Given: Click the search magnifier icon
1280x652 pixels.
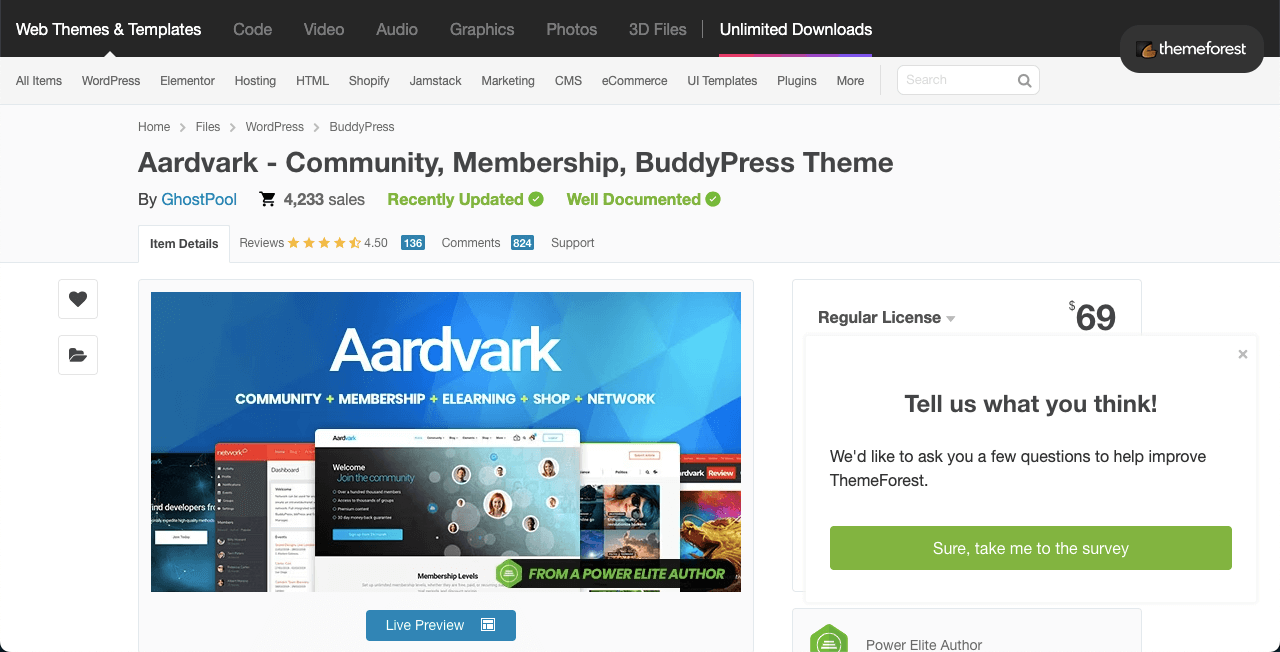Looking at the screenshot, I should [1024, 80].
